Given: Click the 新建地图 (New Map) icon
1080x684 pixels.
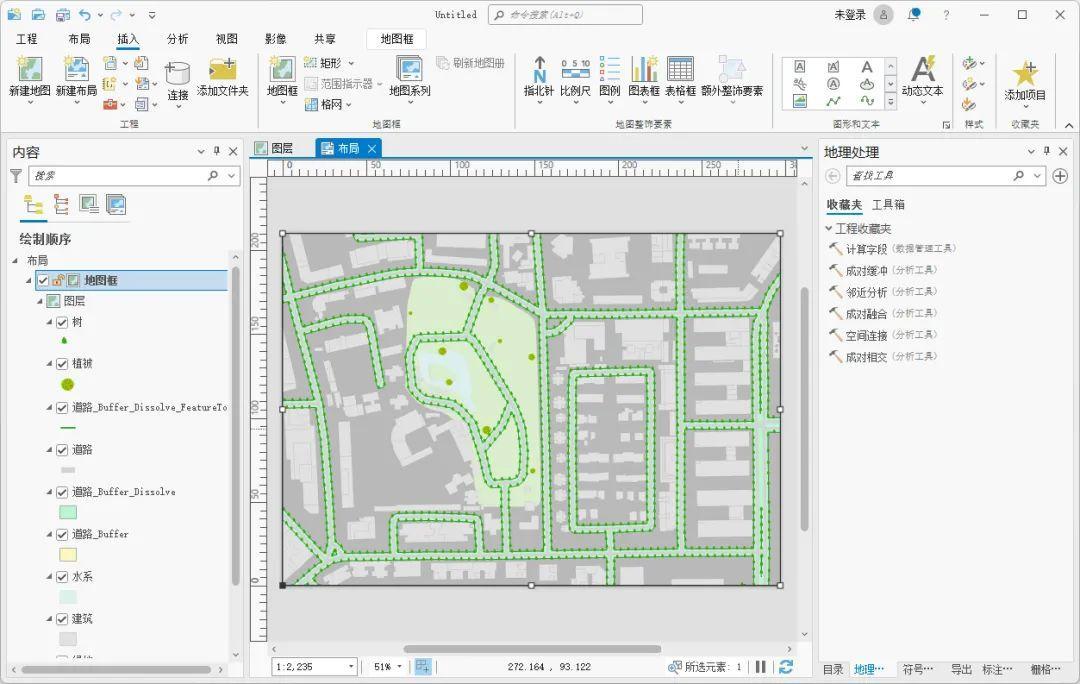Looking at the screenshot, I should [x=30, y=70].
